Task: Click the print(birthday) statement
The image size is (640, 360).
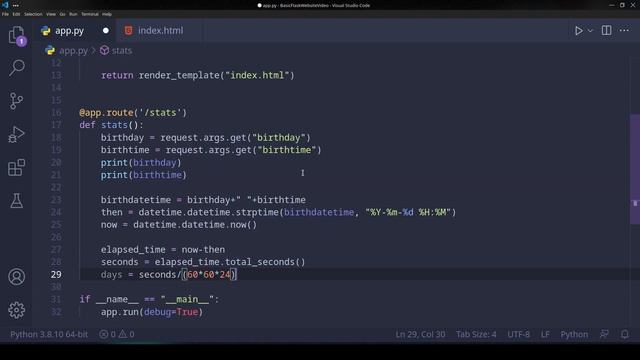Action: (141, 162)
